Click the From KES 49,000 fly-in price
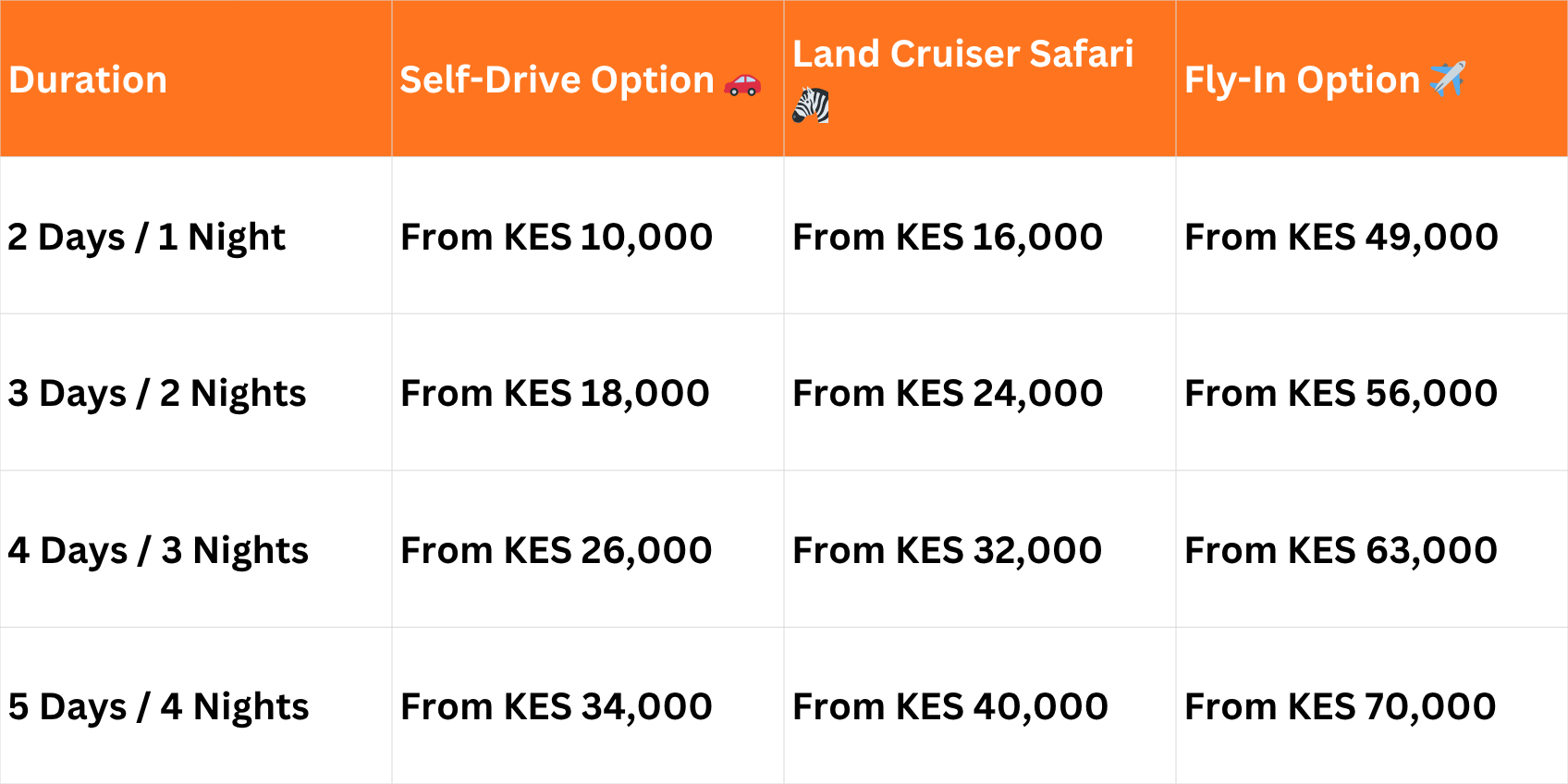Image resolution: width=1568 pixels, height=784 pixels. (x=1341, y=238)
